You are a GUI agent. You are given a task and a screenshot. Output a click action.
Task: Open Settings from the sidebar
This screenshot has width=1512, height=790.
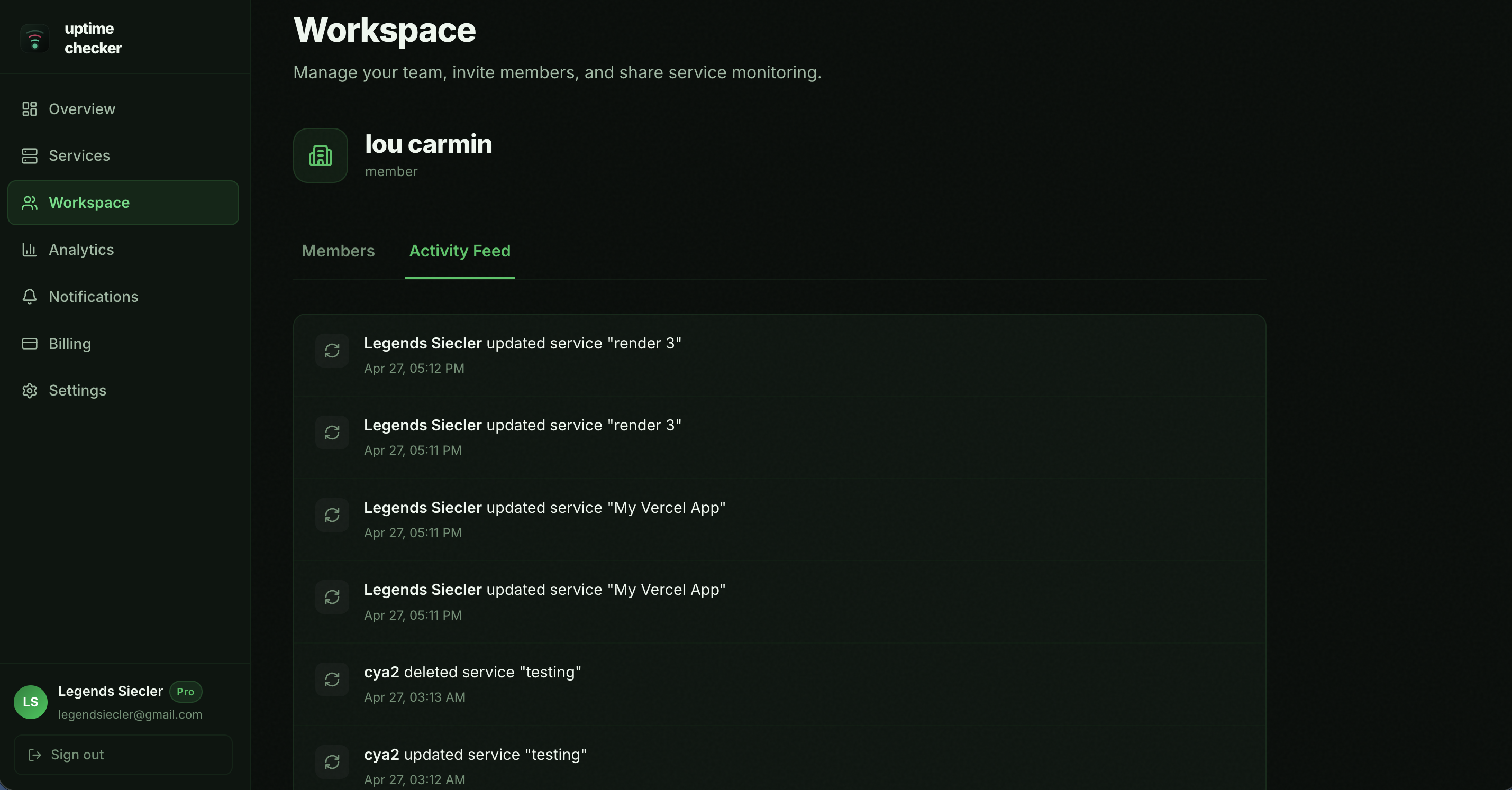click(123, 391)
